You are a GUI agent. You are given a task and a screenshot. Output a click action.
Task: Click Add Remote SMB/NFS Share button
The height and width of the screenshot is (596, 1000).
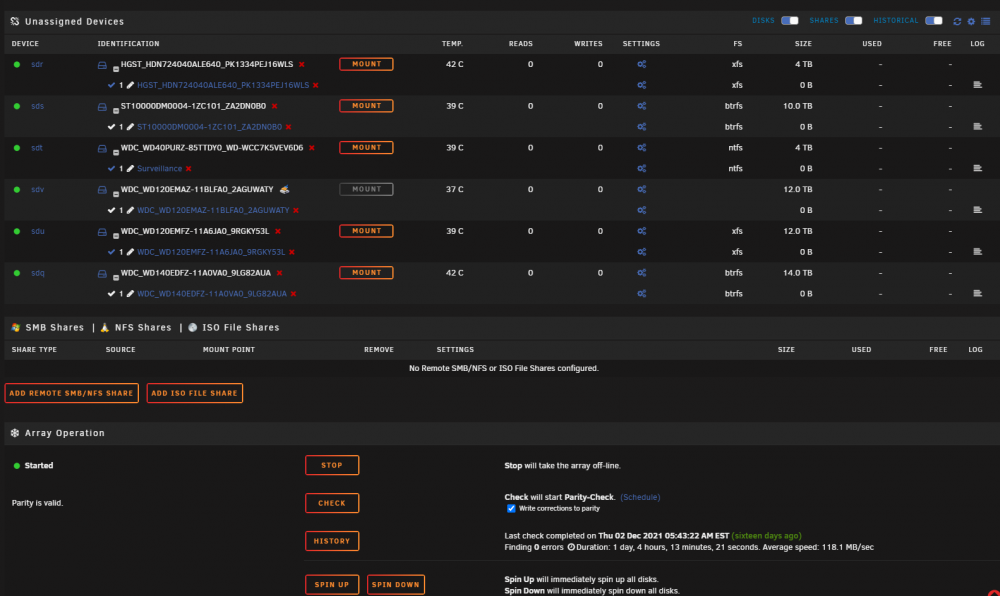tap(71, 393)
